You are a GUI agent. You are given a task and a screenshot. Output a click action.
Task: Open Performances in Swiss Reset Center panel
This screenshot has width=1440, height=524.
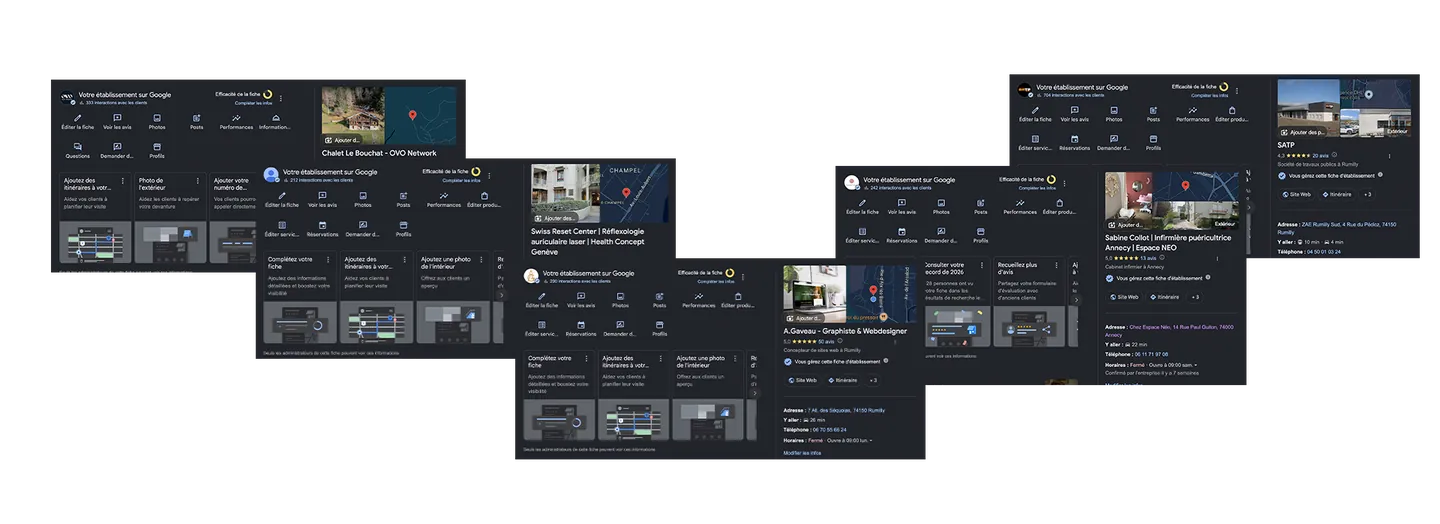(x=444, y=200)
